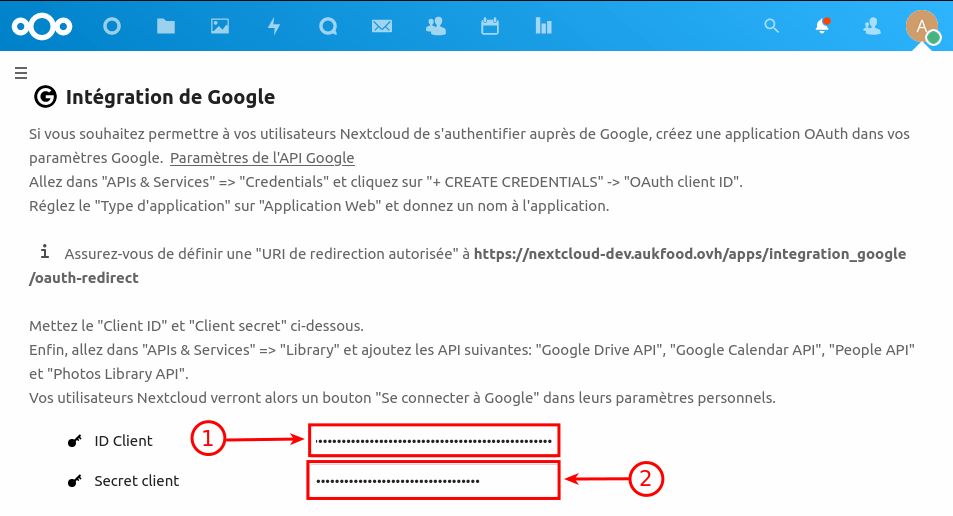953x516 pixels.
Task: Click the search magnifier icon
Action: [771, 26]
